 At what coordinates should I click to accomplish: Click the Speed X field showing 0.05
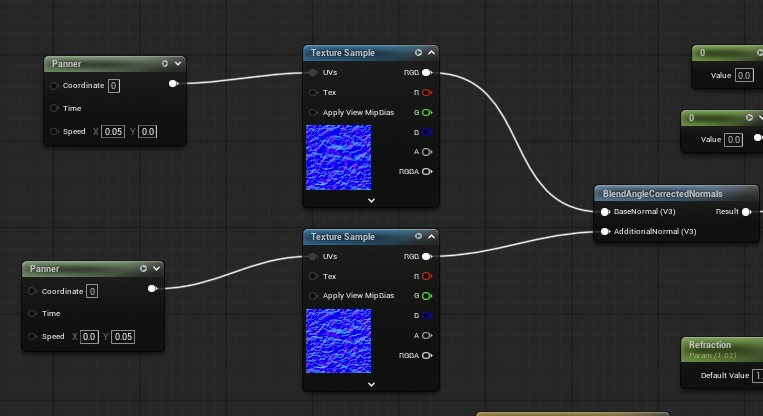click(x=113, y=132)
